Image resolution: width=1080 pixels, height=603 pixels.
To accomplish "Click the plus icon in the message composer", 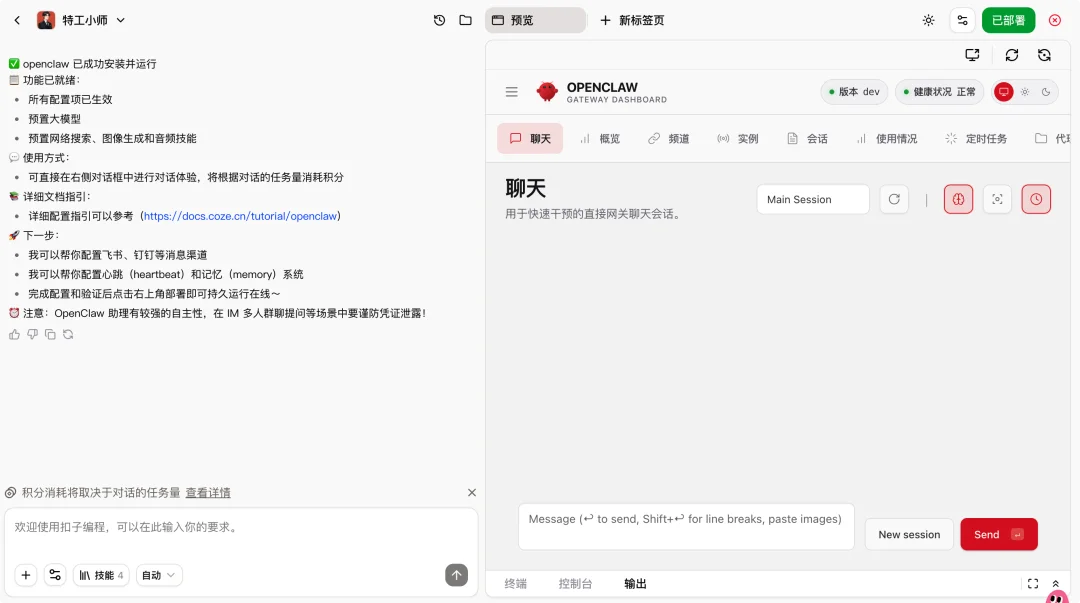I will click(24, 575).
